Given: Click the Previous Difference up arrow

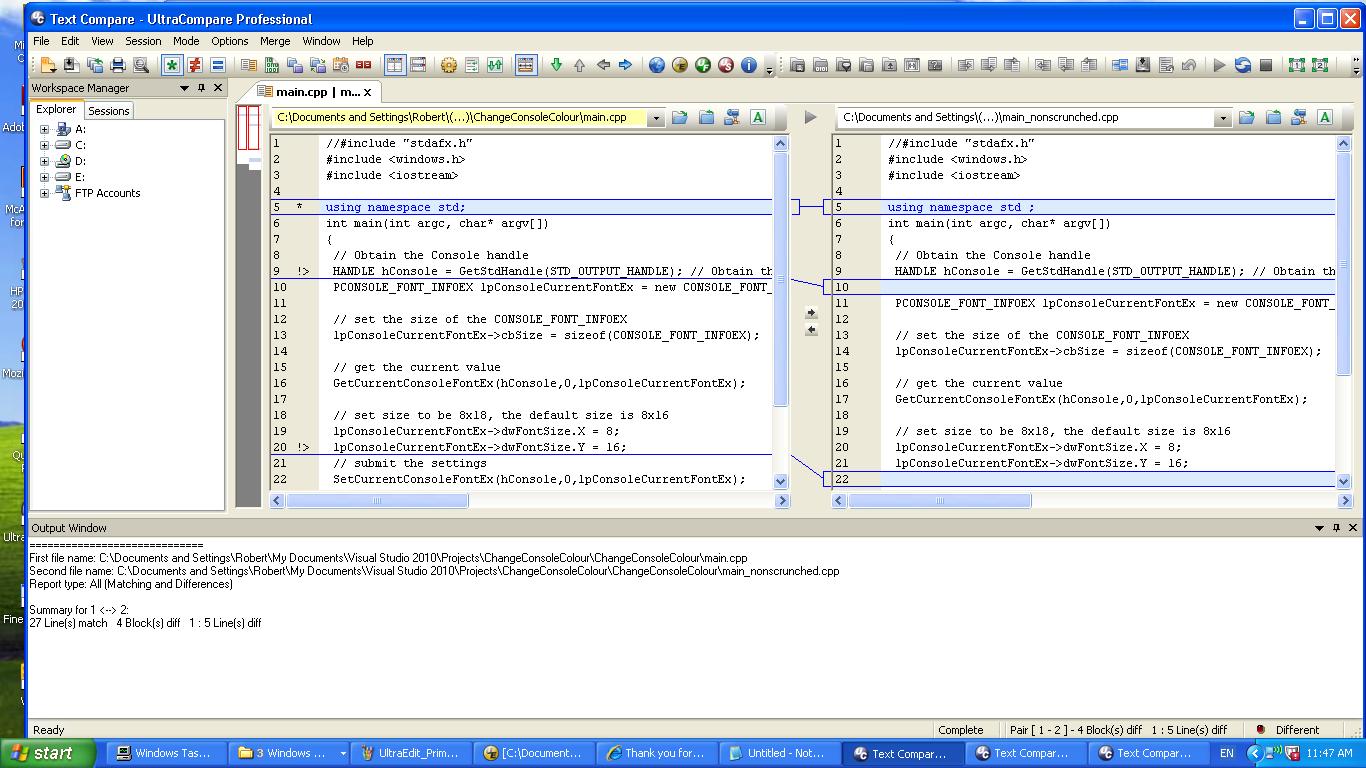Looking at the screenshot, I should [579, 65].
